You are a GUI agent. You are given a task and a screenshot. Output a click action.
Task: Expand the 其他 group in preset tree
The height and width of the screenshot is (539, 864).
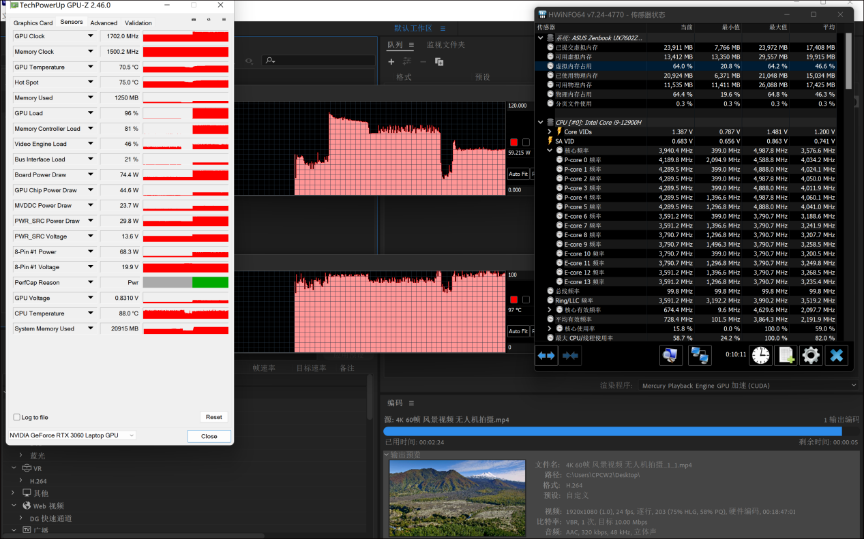coord(14,493)
